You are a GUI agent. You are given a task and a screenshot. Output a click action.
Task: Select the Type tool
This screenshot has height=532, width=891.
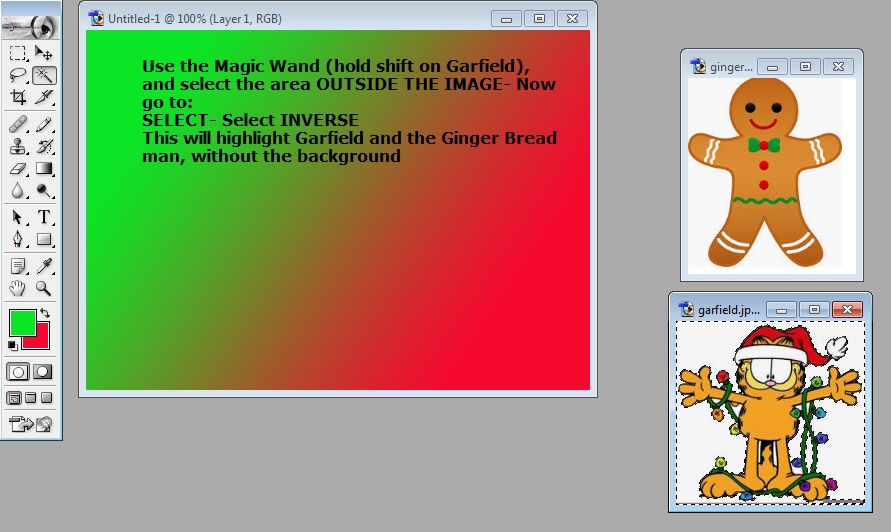[44, 217]
